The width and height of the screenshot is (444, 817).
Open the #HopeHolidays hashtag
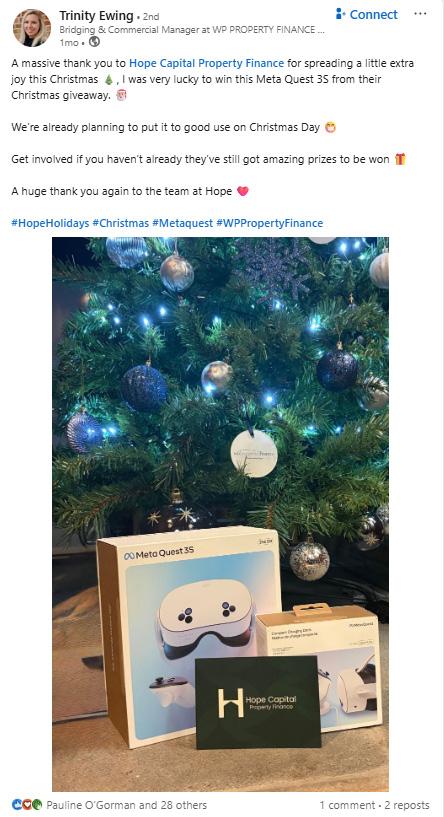50,223
